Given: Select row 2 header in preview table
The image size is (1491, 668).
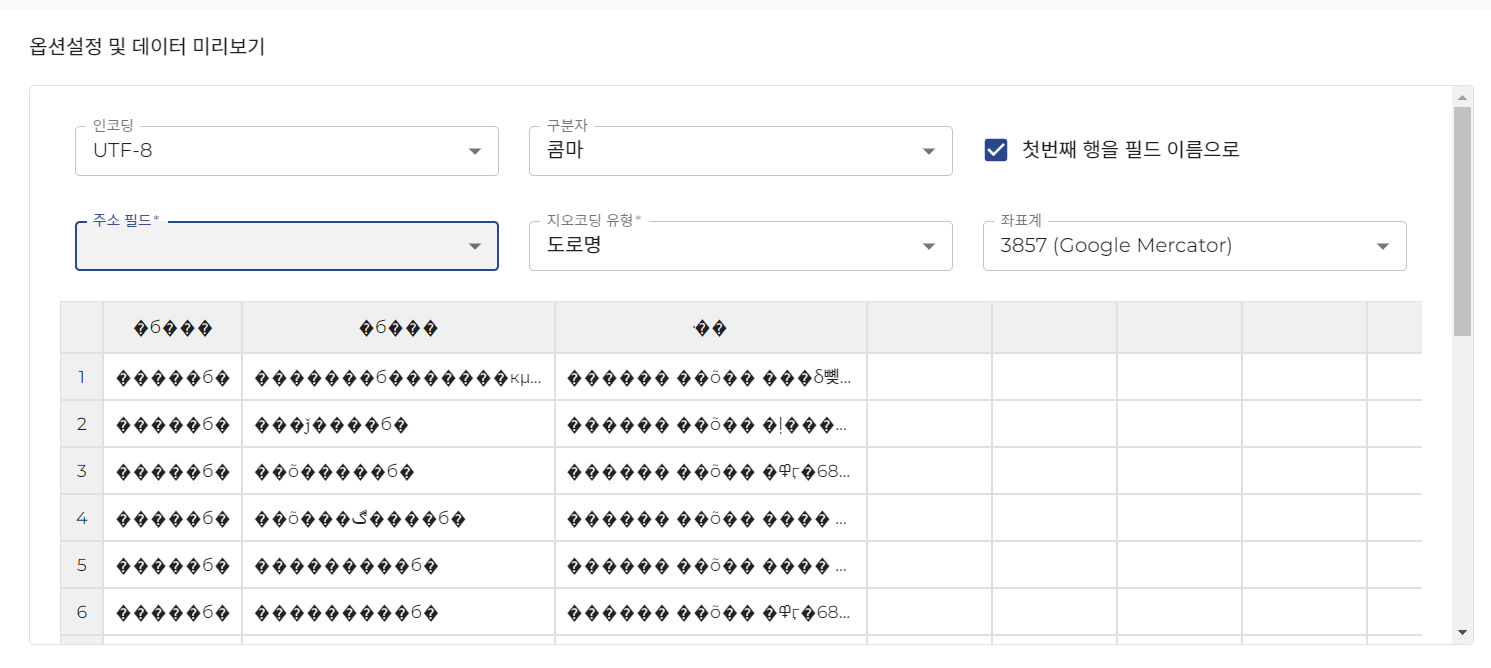Looking at the screenshot, I should 82,424.
